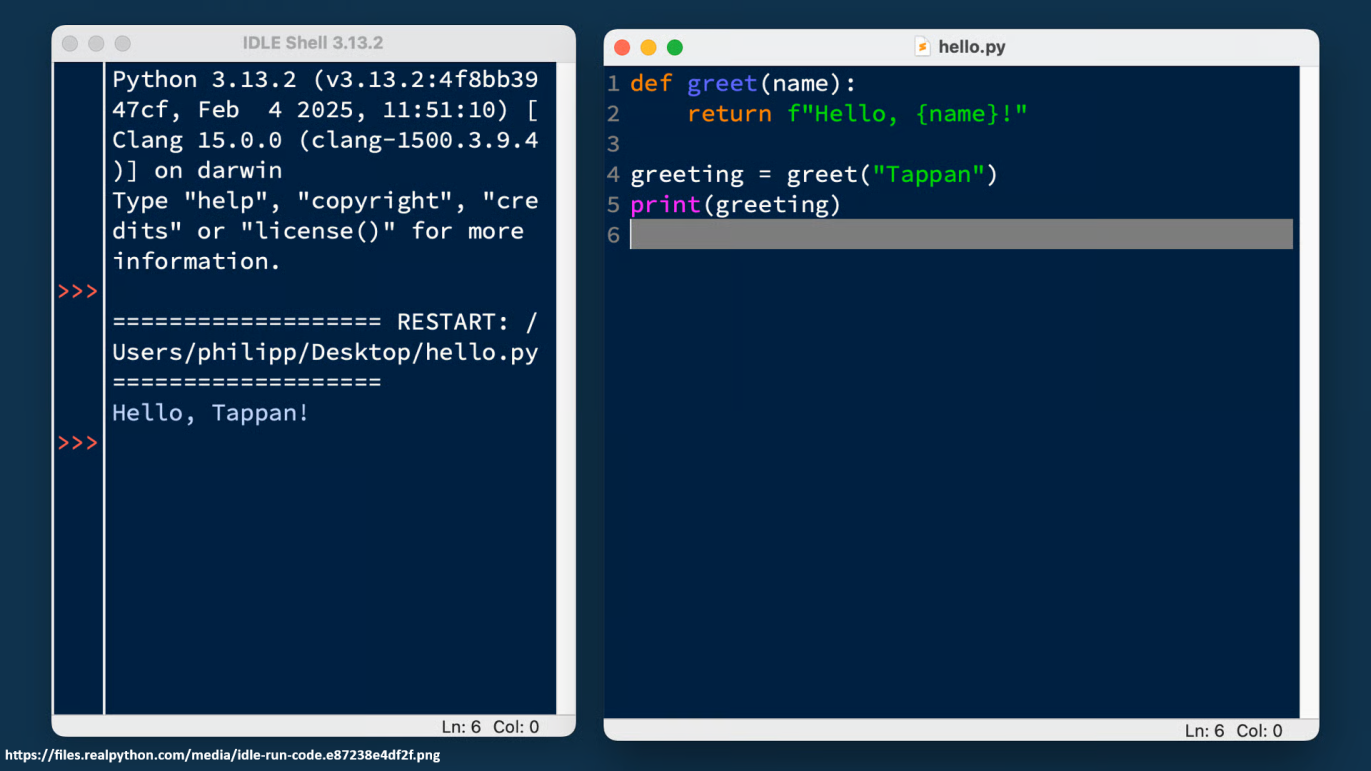Viewport: 1371px width, 771px height.
Task: Zoom the hello.py window with green button
Action: coord(675,48)
